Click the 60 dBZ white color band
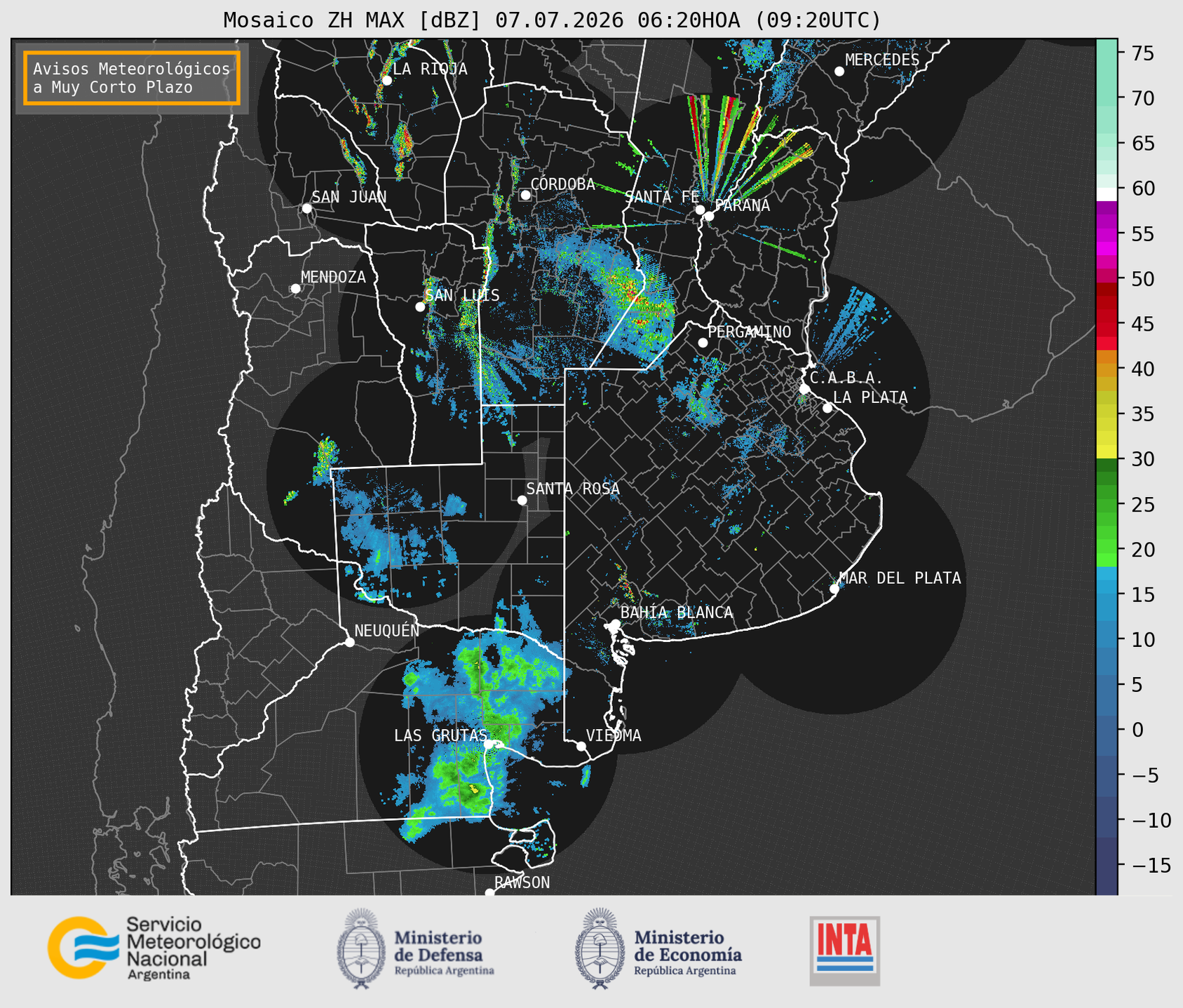 click(1107, 194)
